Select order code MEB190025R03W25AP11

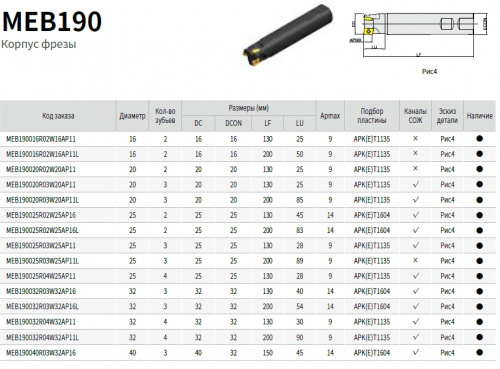[41, 246]
